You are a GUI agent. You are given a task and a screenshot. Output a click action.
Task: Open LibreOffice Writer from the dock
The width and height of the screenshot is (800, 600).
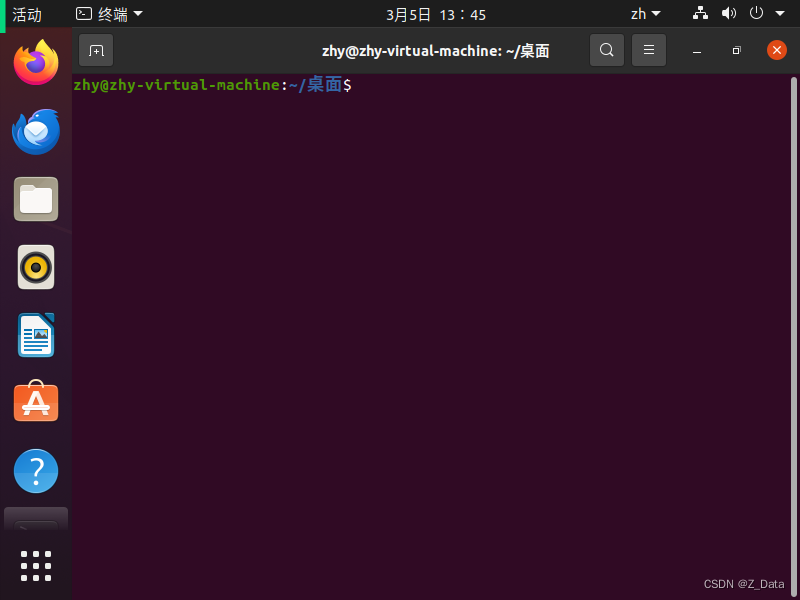[x=35, y=335]
